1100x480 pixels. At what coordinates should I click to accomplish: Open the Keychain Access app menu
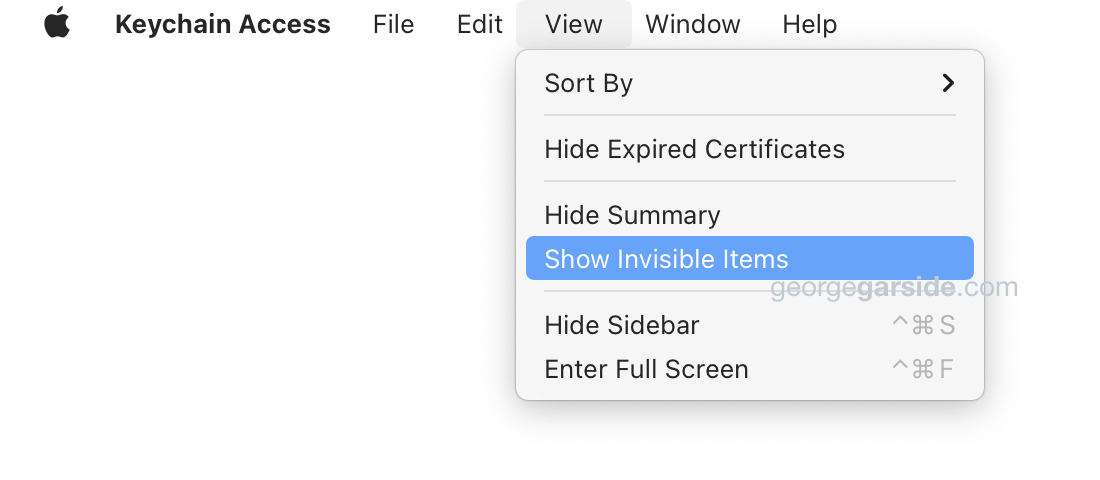pyautogui.click(x=222, y=24)
